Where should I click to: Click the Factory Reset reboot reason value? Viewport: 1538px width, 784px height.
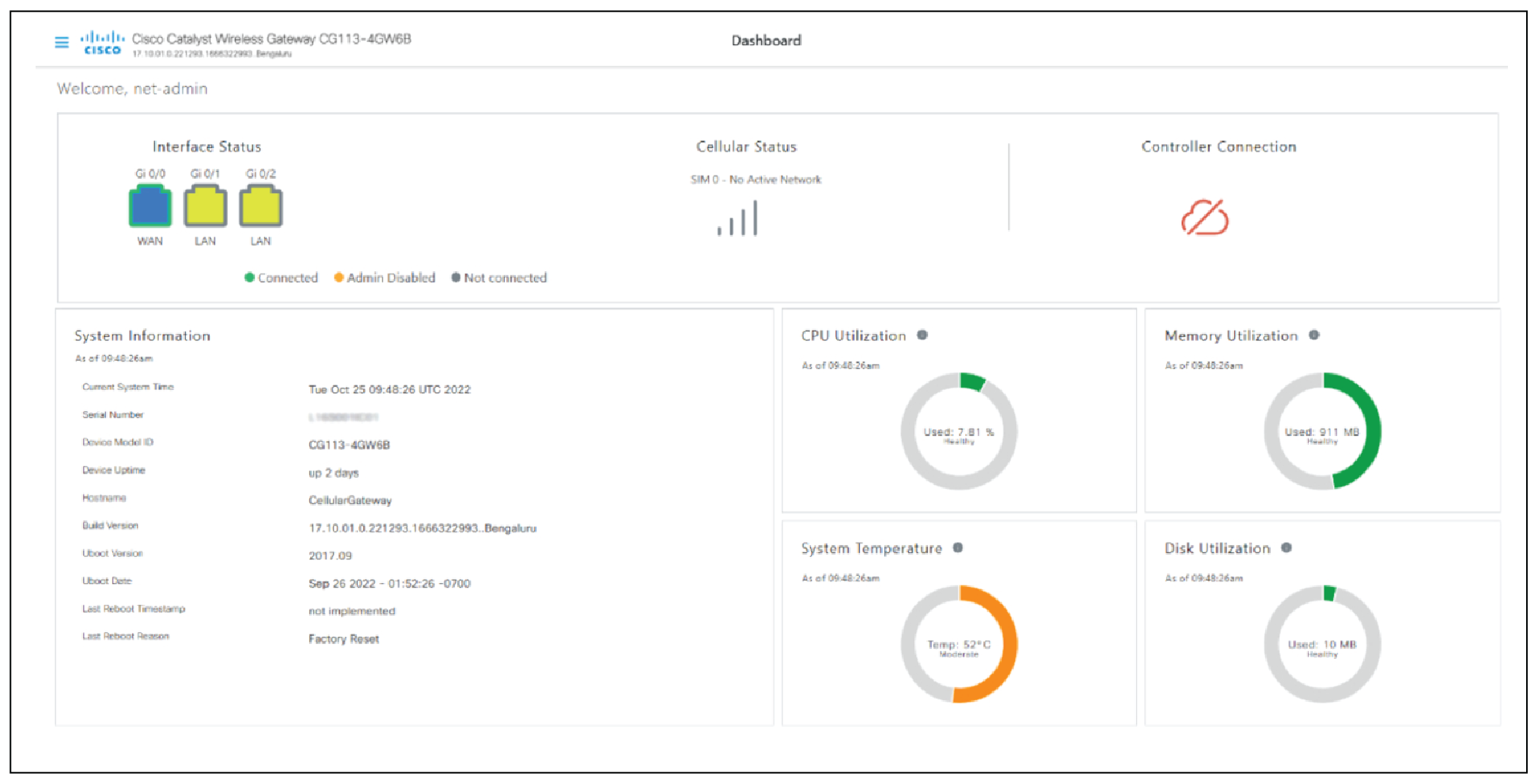(x=343, y=638)
